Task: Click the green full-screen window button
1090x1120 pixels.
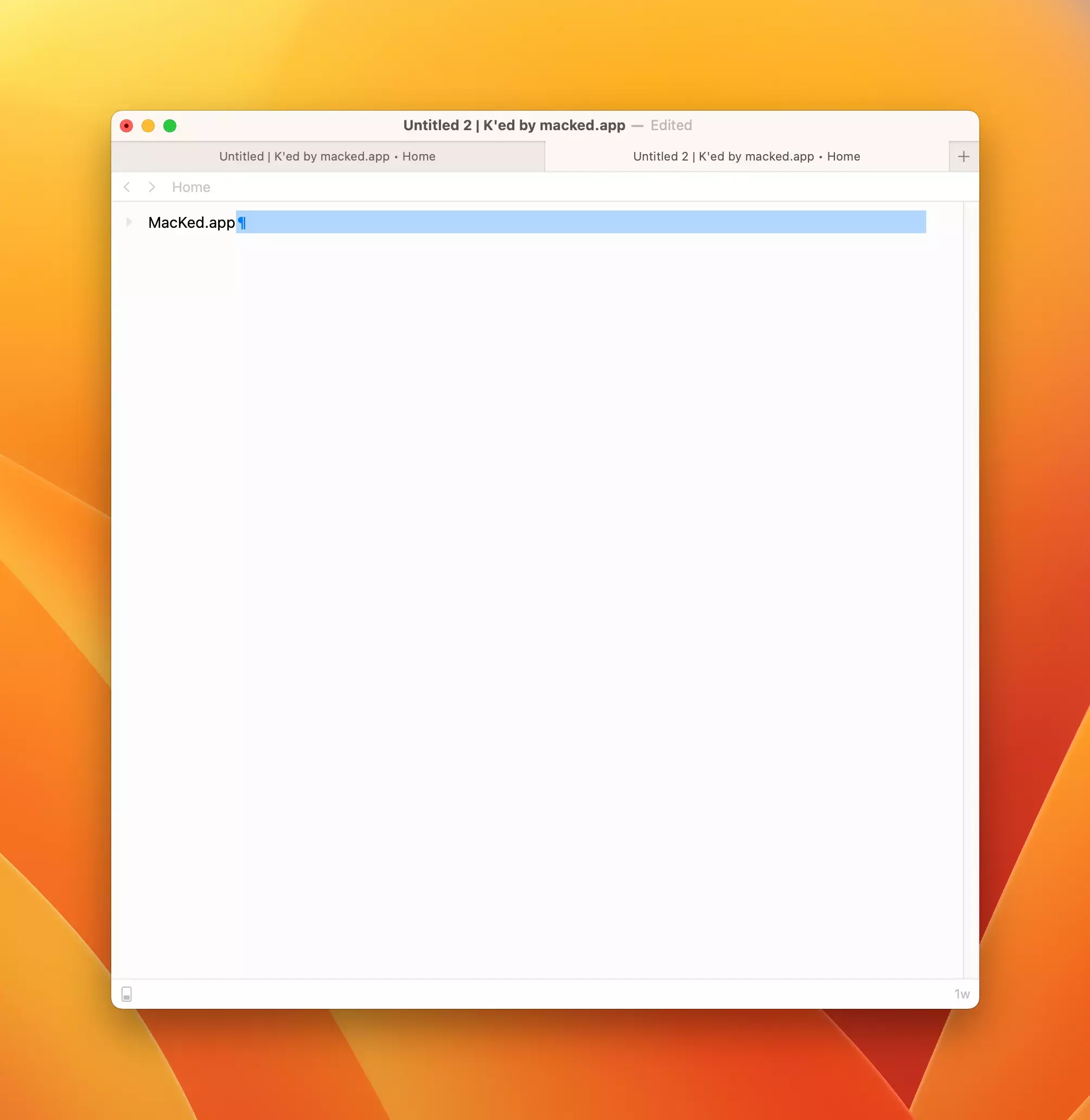Action: coord(170,126)
